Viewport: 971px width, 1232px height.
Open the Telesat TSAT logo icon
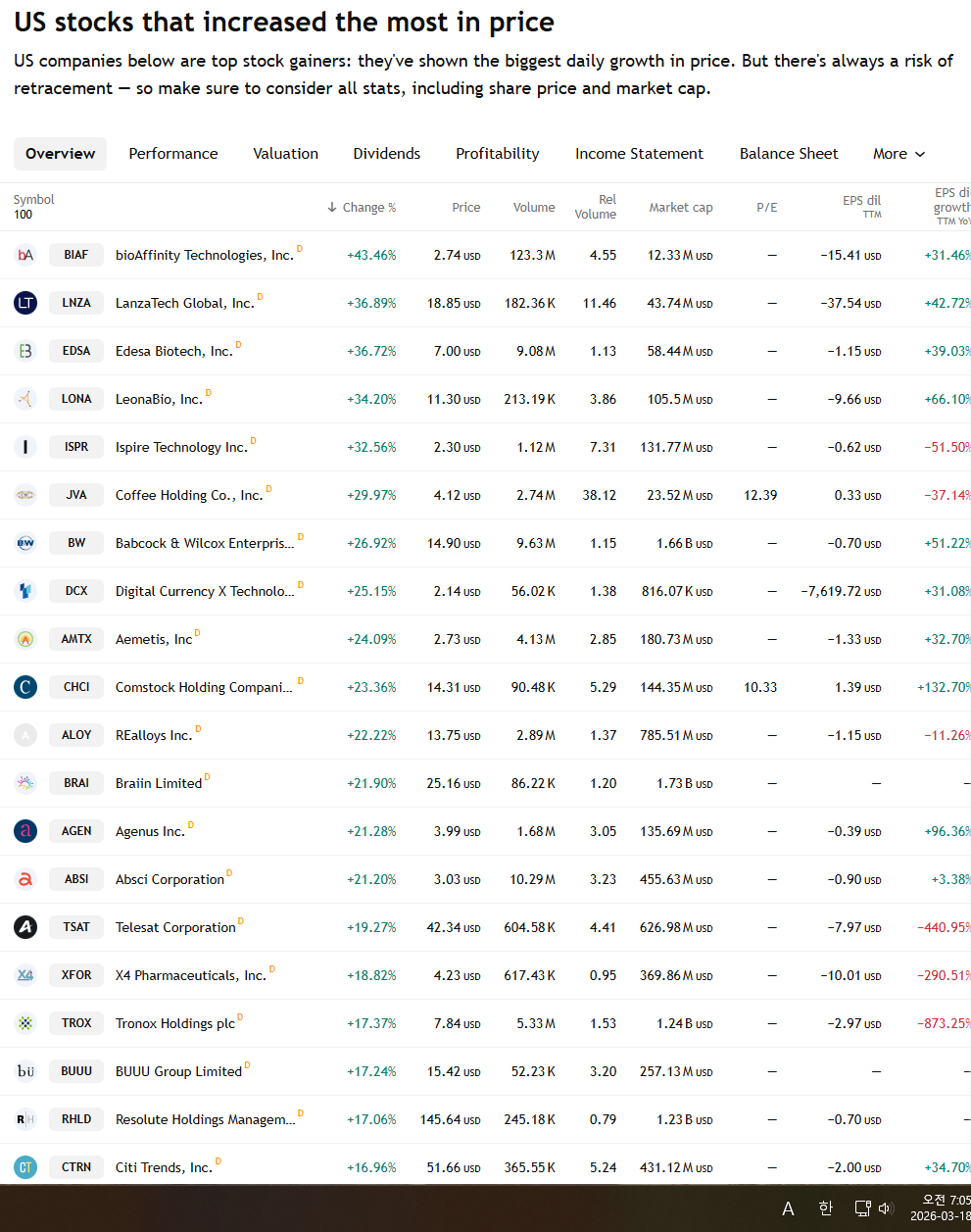point(25,927)
